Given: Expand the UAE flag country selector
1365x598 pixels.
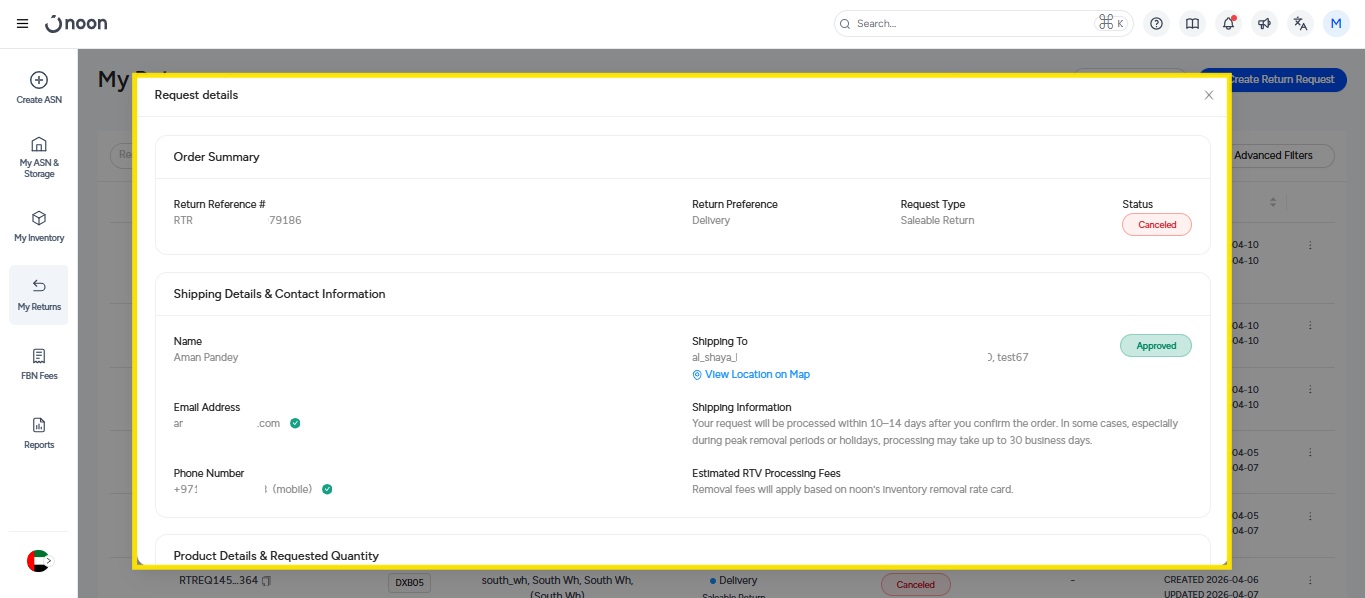Looking at the screenshot, I should coord(38,561).
